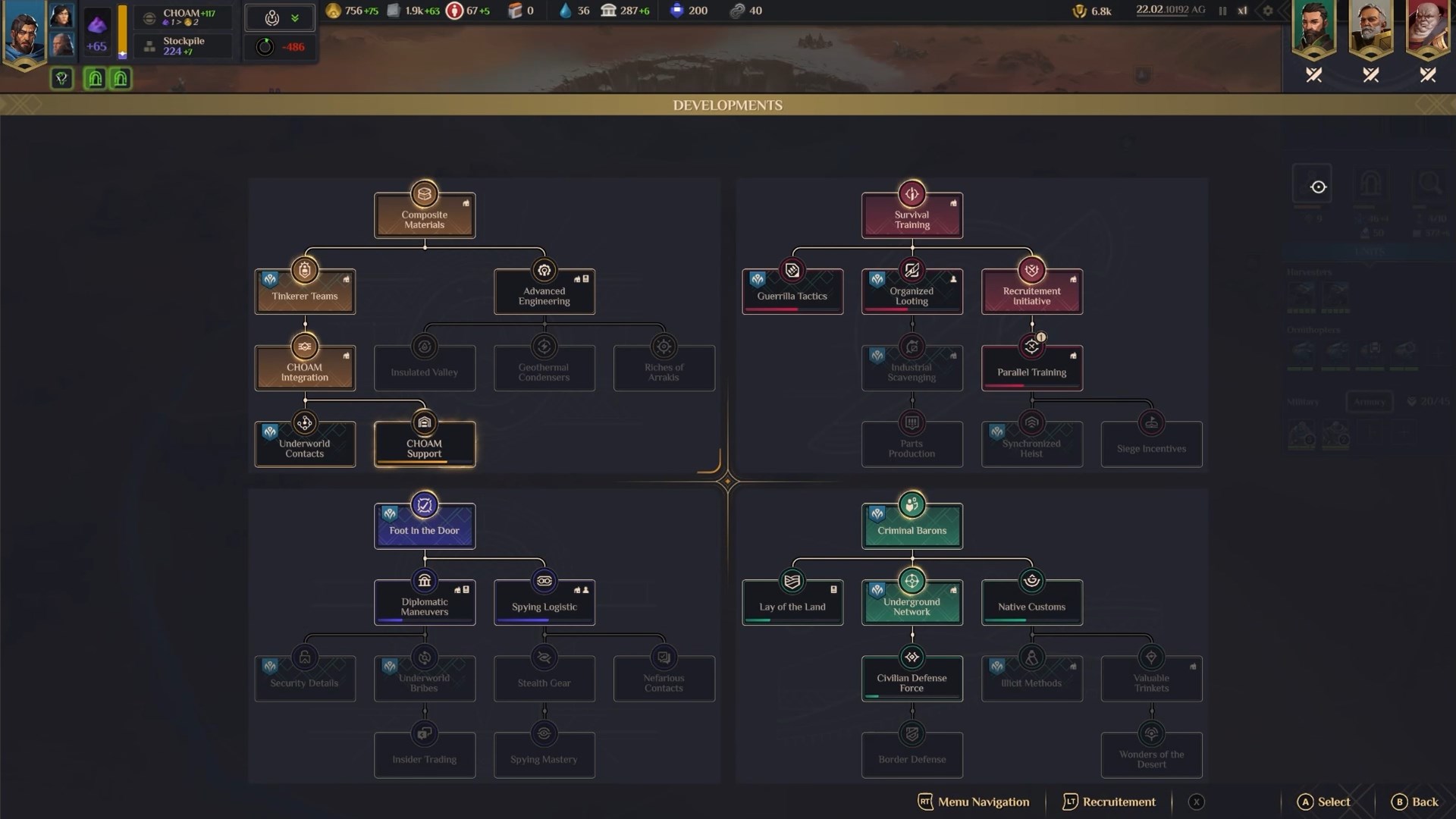Screen dimensions: 1456x819
Task: Click the Spying Logistic icon
Action: pyautogui.click(x=544, y=582)
